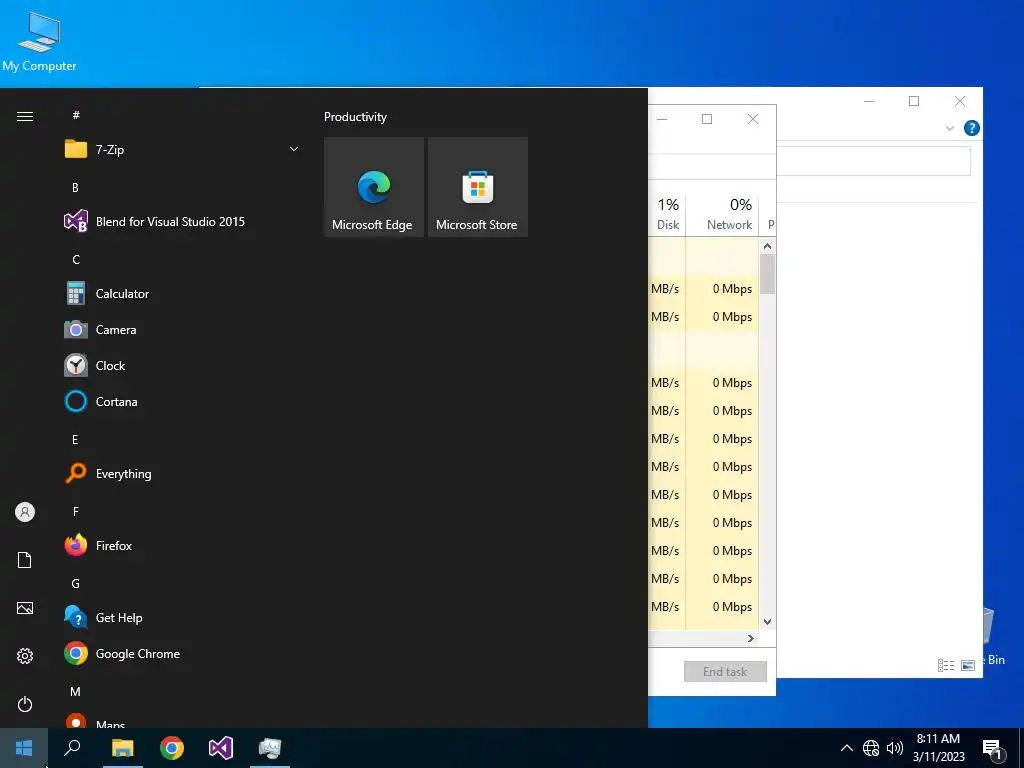
Task: Jump to the '#' letter header
Action: [76, 115]
